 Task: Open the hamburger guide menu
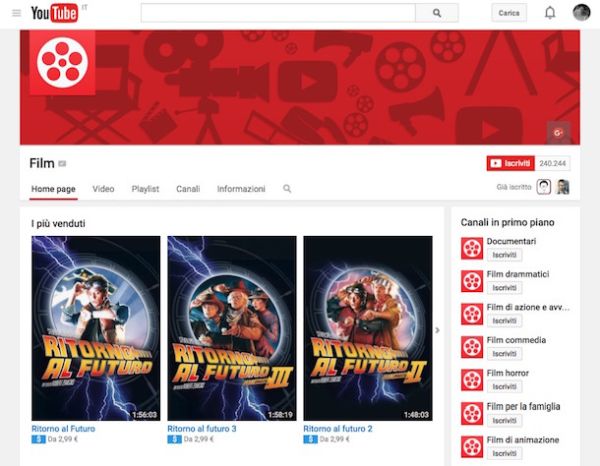coord(16,13)
